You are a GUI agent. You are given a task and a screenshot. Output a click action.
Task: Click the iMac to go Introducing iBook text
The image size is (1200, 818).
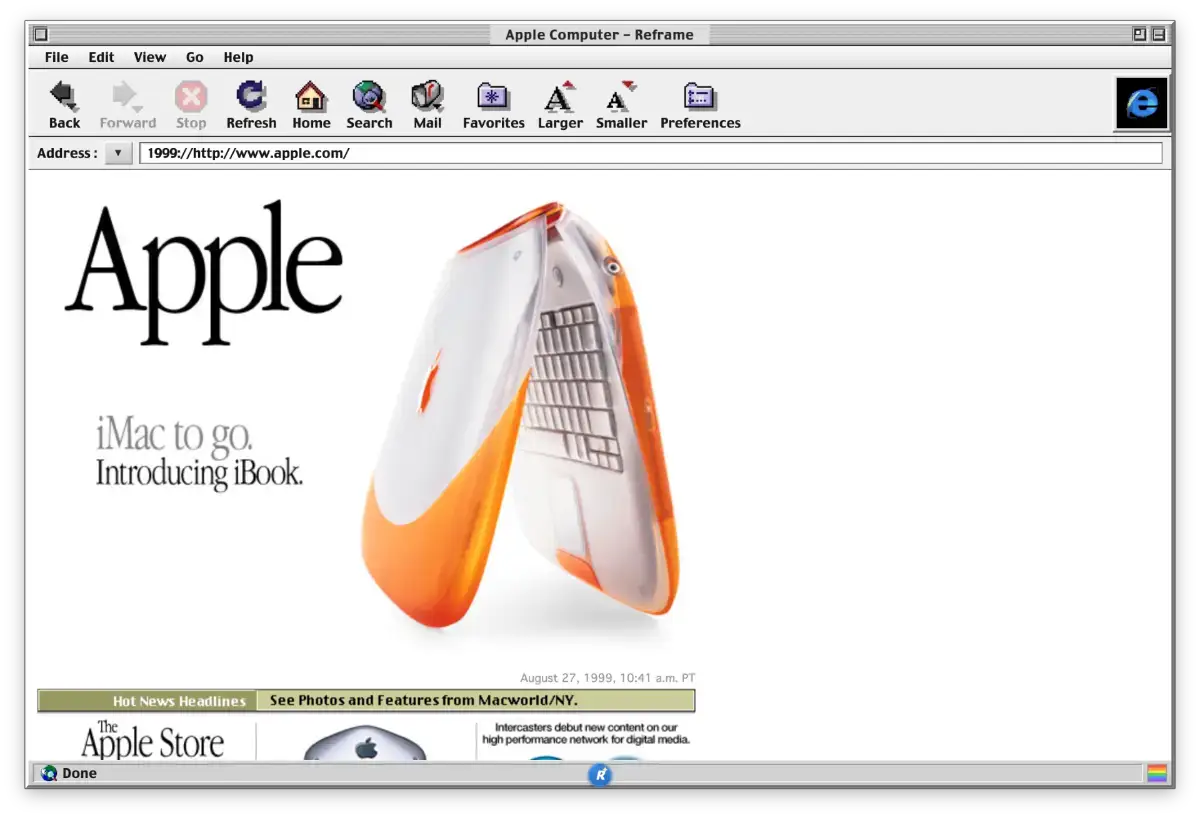[x=199, y=454]
